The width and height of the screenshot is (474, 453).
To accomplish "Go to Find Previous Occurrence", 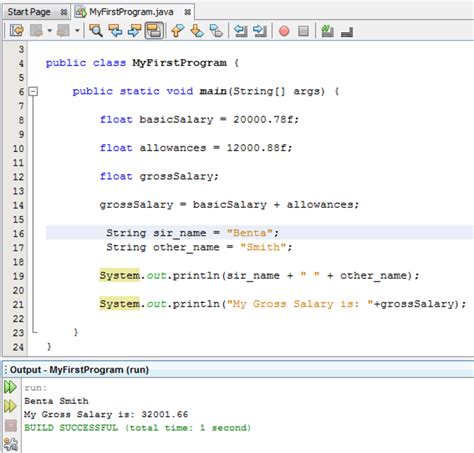I will pos(115,31).
